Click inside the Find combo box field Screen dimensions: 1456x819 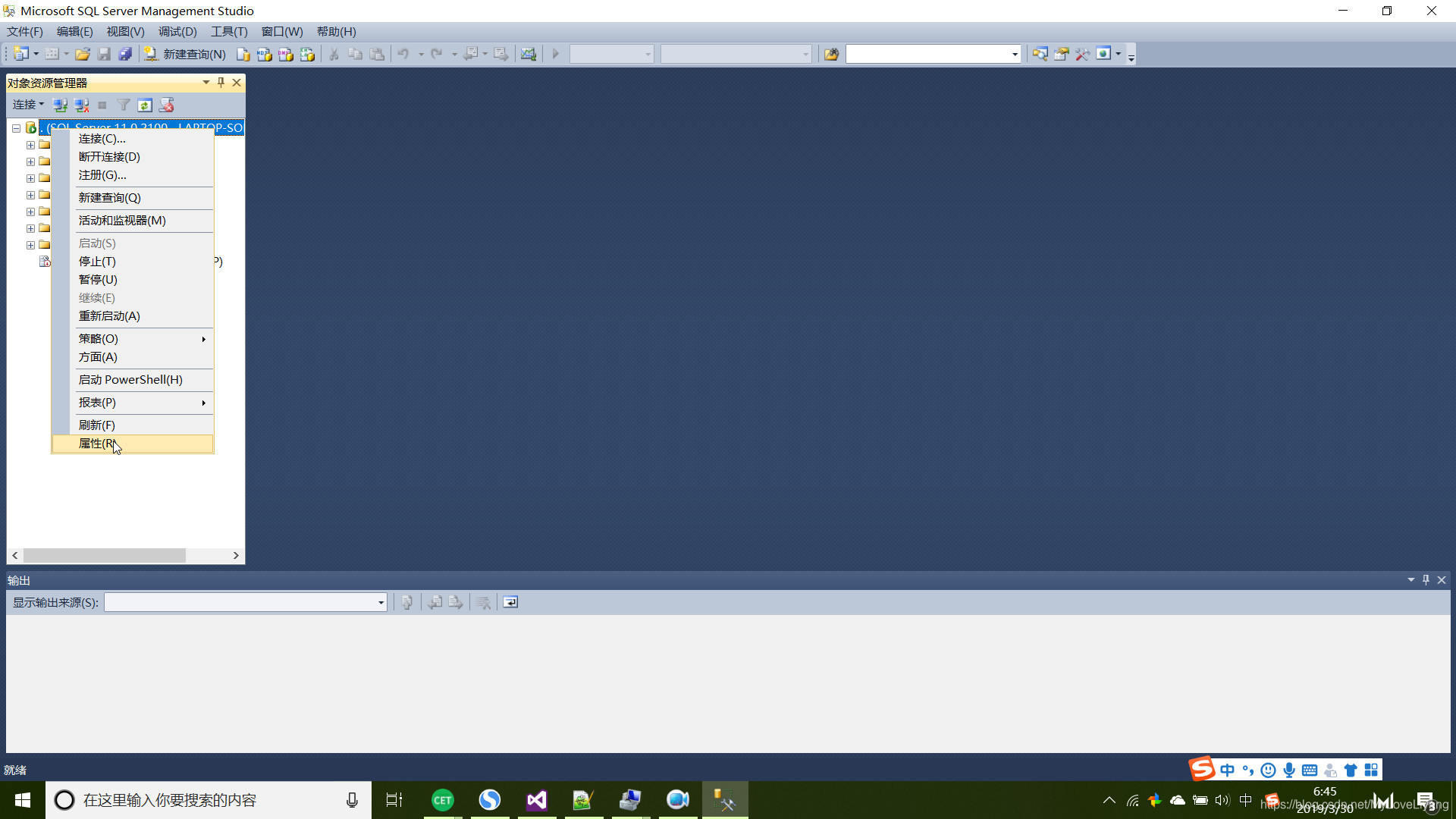(x=927, y=54)
